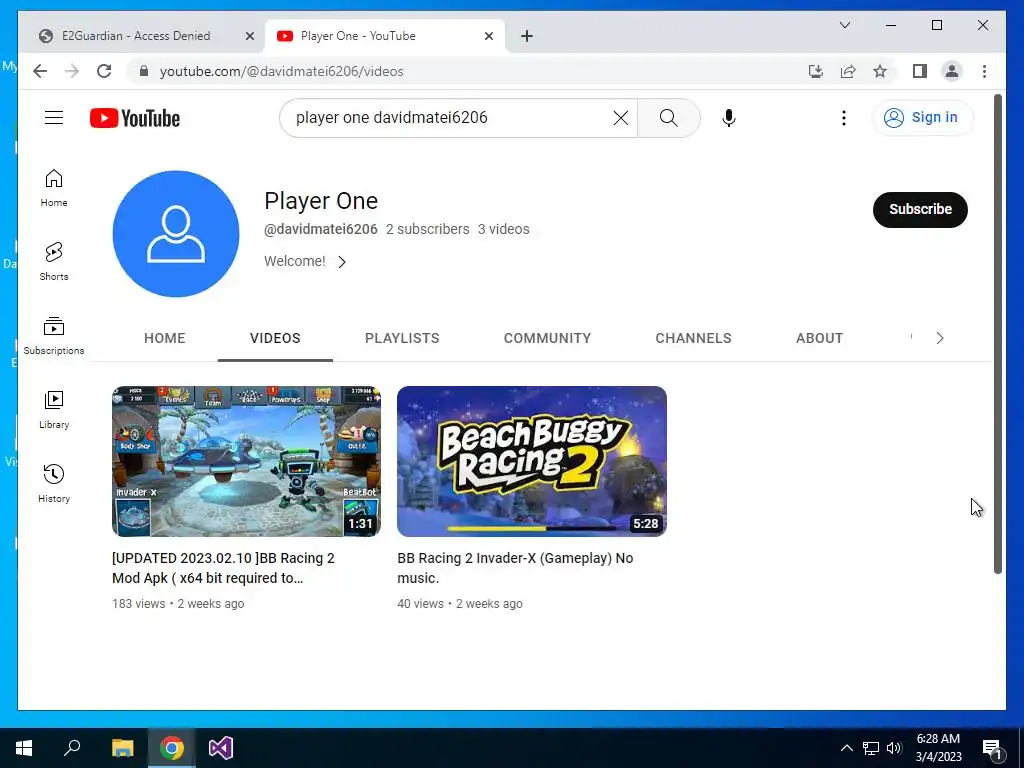The width and height of the screenshot is (1024, 768).
Task: Play the Mod Apk video thumbnail
Action: pos(246,461)
